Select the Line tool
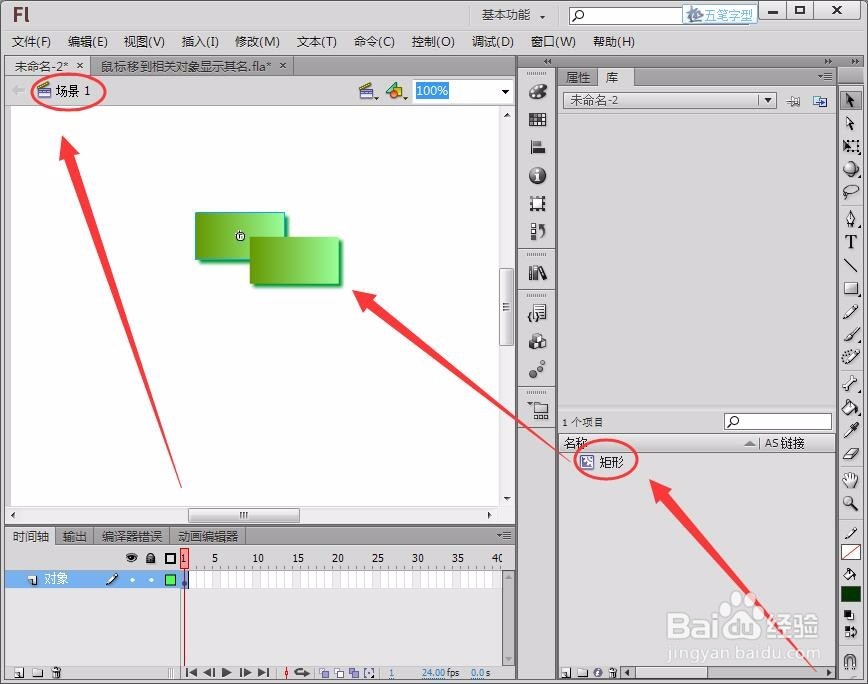This screenshot has width=868, height=684. (x=850, y=265)
